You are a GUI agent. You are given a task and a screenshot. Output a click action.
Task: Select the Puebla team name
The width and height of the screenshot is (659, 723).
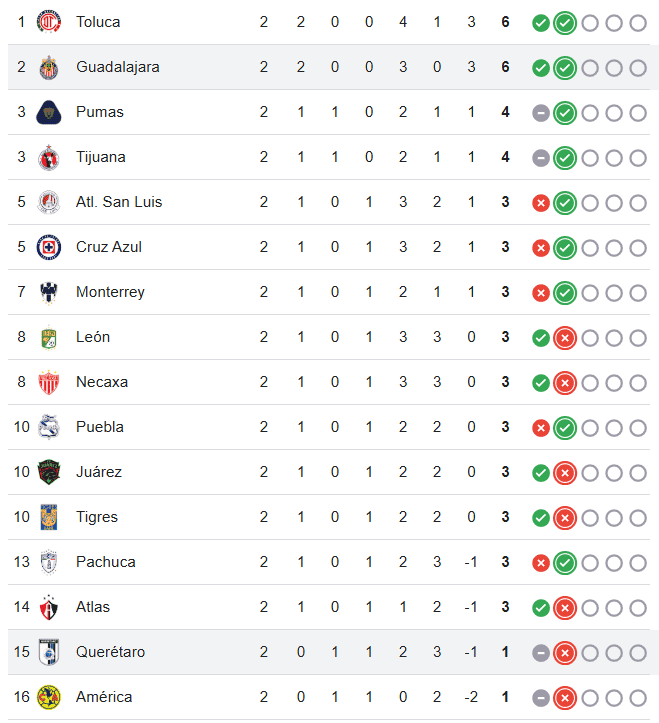click(x=100, y=427)
